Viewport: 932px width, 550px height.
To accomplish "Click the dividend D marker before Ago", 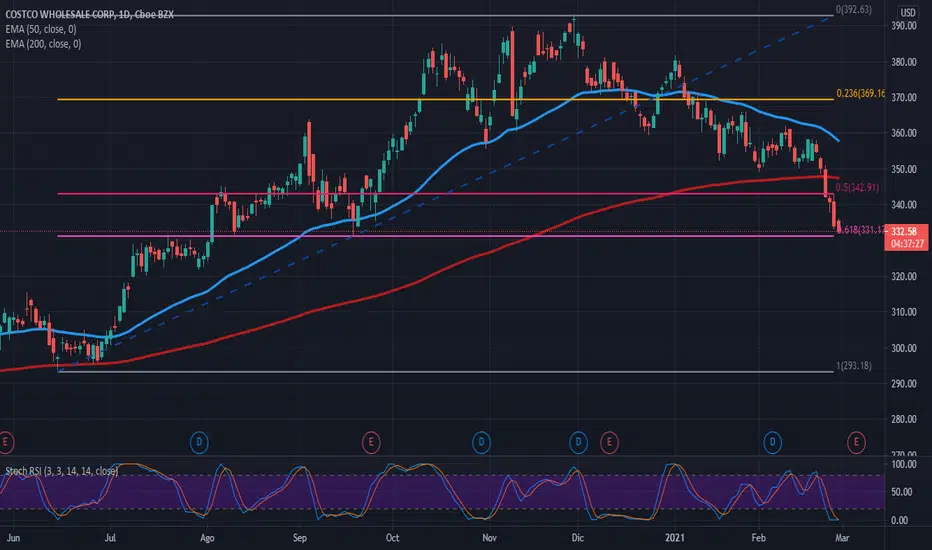I will click(199, 442).
